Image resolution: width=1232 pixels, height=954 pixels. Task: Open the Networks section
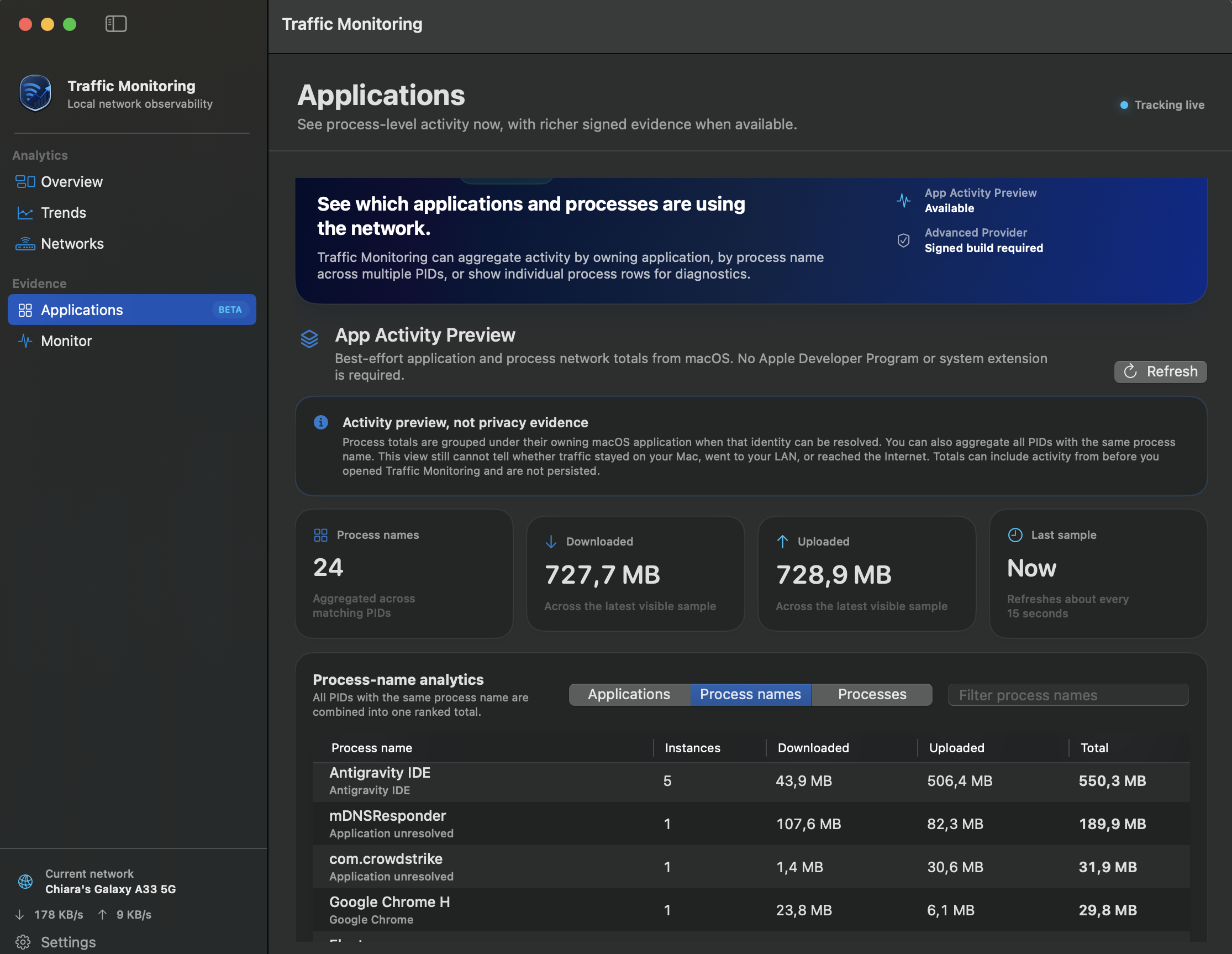(132, 244)
